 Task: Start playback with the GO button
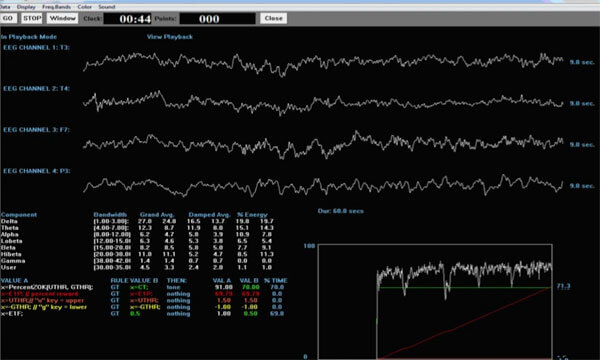pyautogui.click(x=8, y=18)
